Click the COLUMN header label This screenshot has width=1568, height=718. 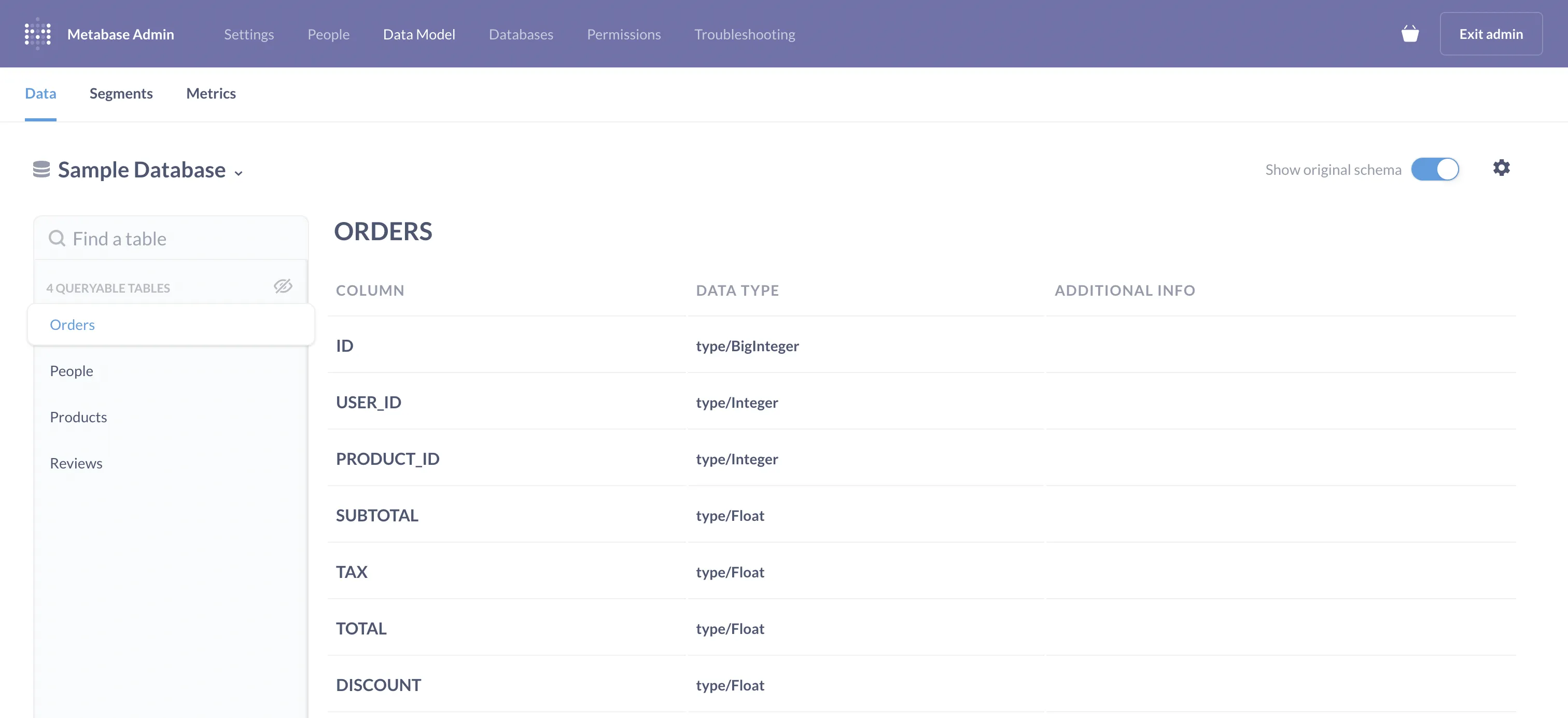pyautogui.click(x=370, y=291)
